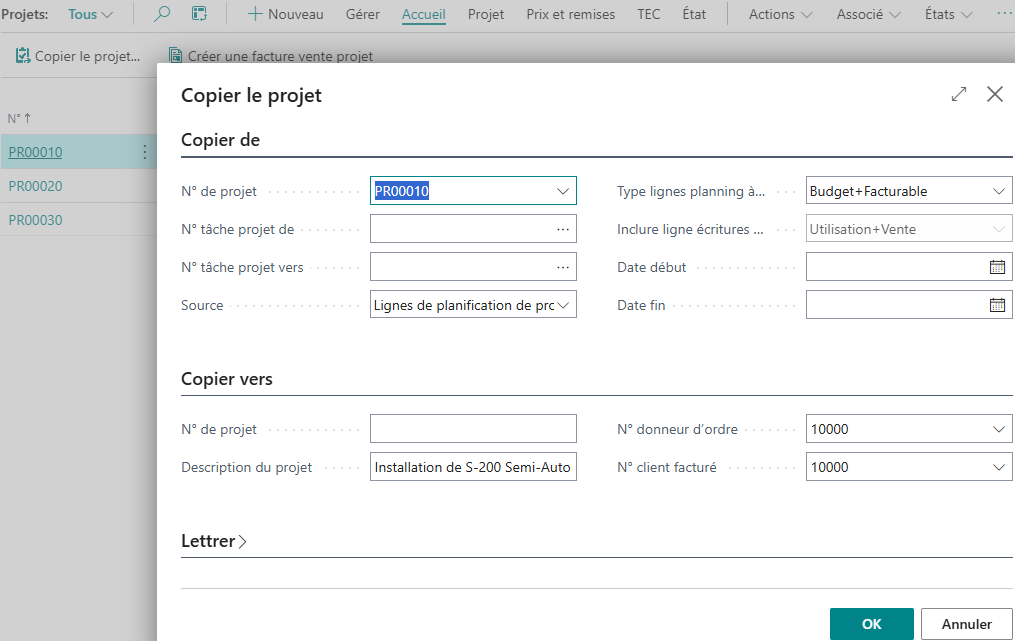The width and height of the screenshot is (1015, 641).
Task: Open the Associé menu
Action: point(868,14)
